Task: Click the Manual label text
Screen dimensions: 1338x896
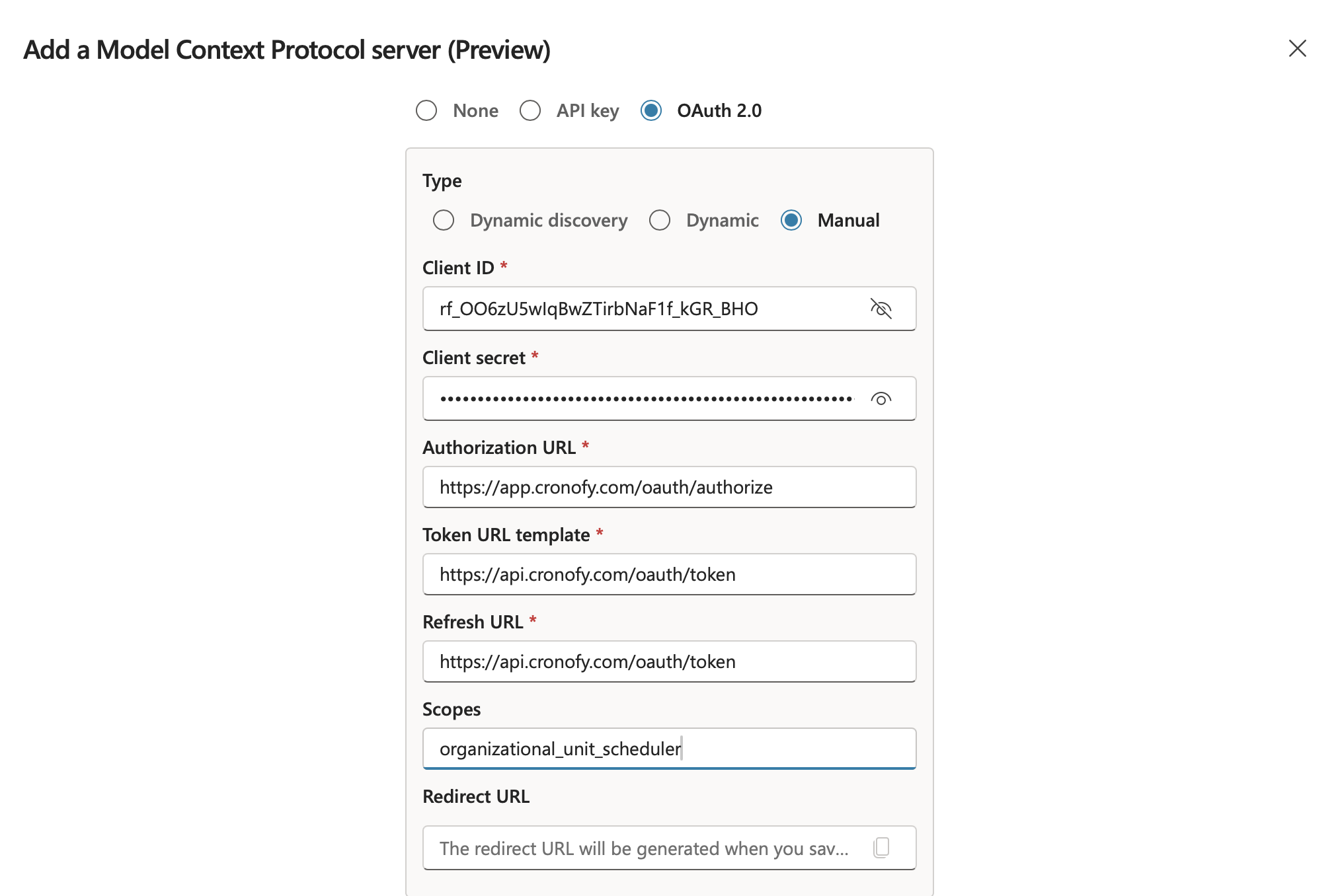Action: click(x=848, y=220)
